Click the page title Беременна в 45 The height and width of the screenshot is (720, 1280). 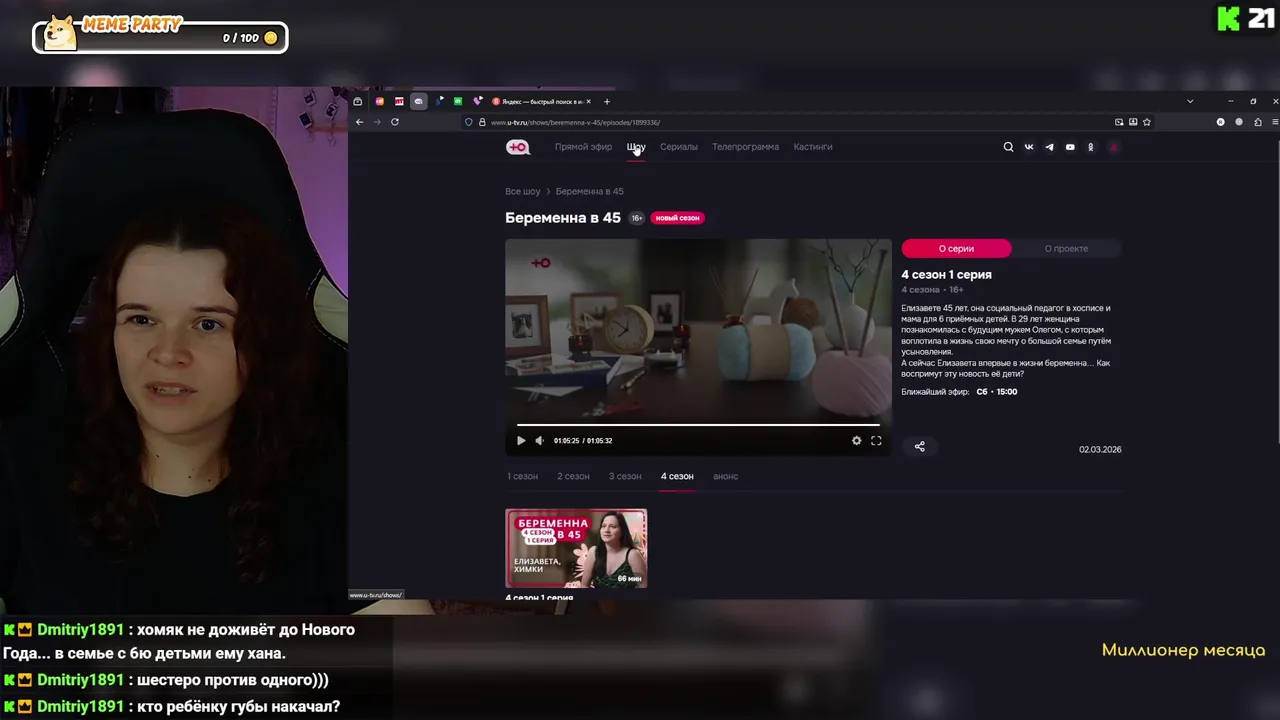tap(563, 218)
